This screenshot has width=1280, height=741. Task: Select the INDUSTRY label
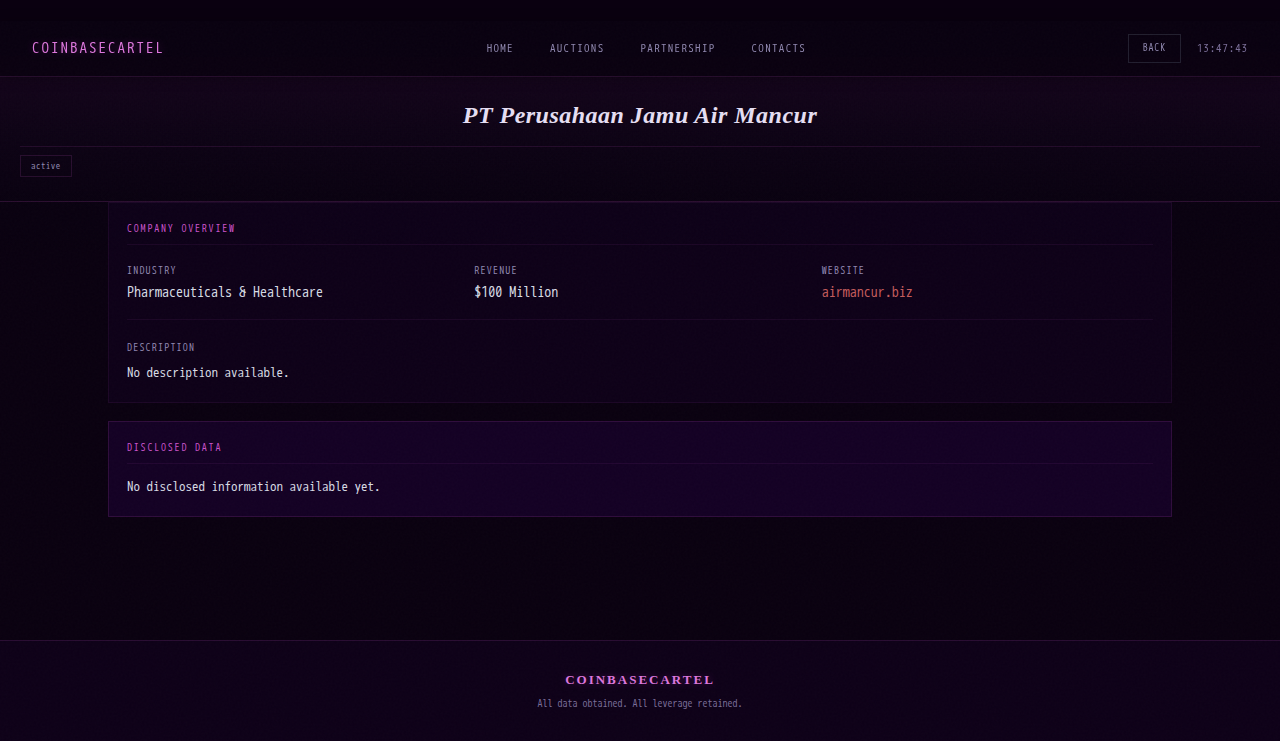click(x=151, y=270)
